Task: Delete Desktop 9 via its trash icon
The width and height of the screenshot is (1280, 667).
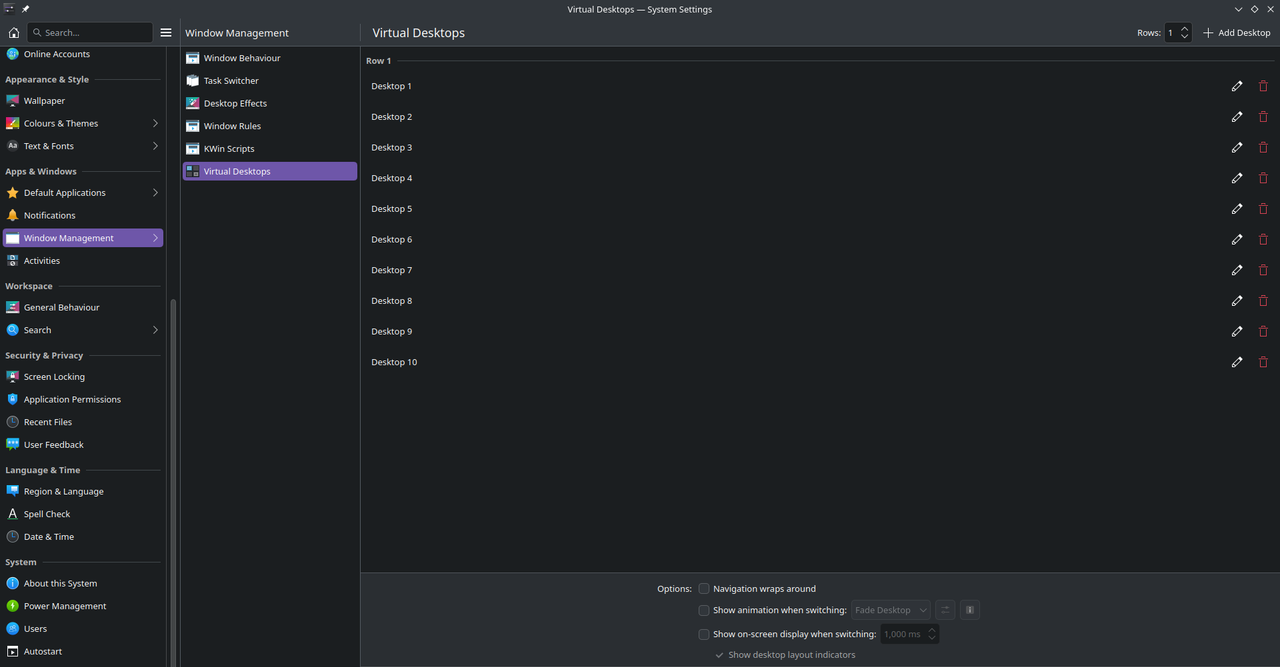Action: [x=1263, y=331]
